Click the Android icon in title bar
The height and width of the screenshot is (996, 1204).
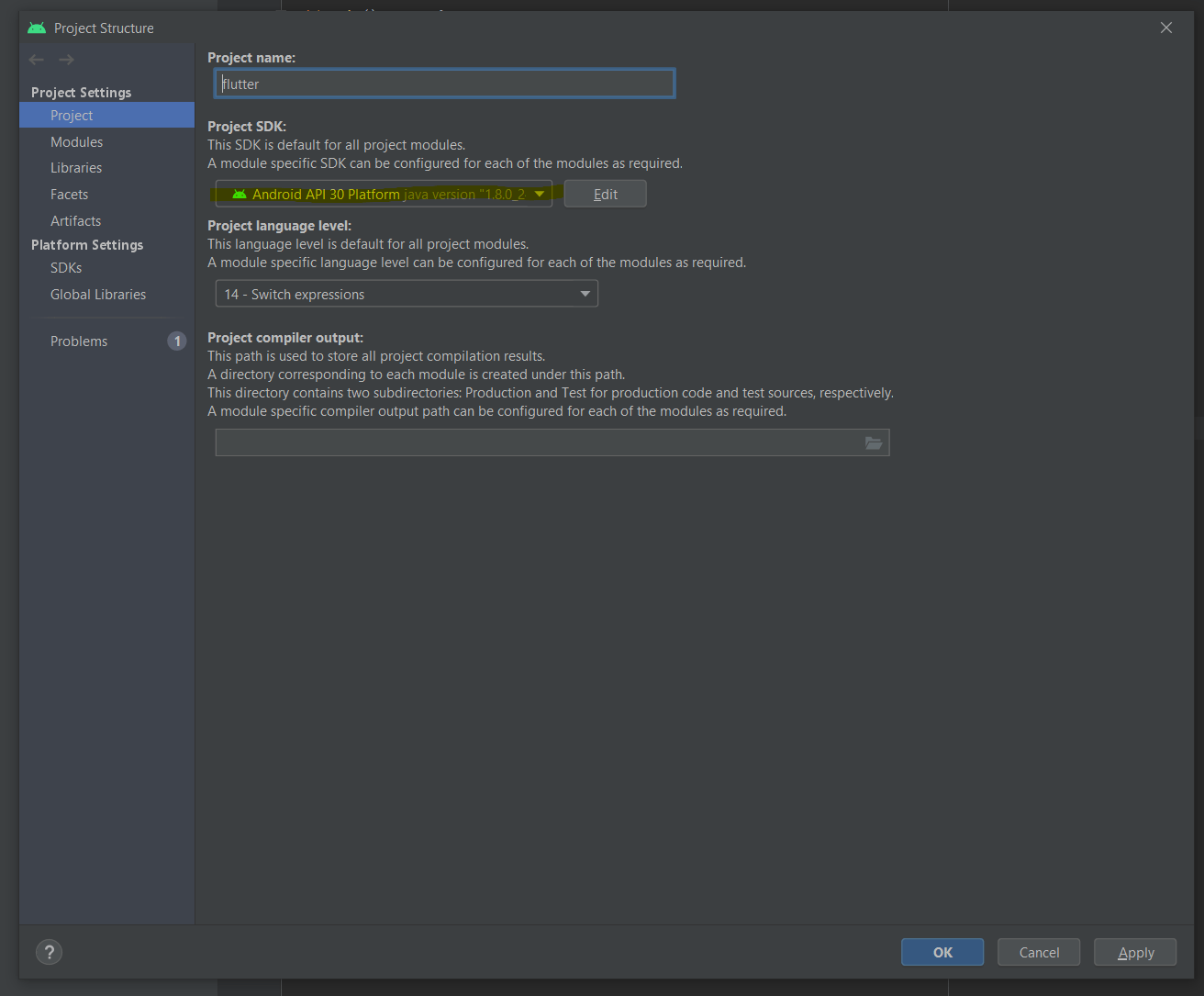(x=37, y=28)
